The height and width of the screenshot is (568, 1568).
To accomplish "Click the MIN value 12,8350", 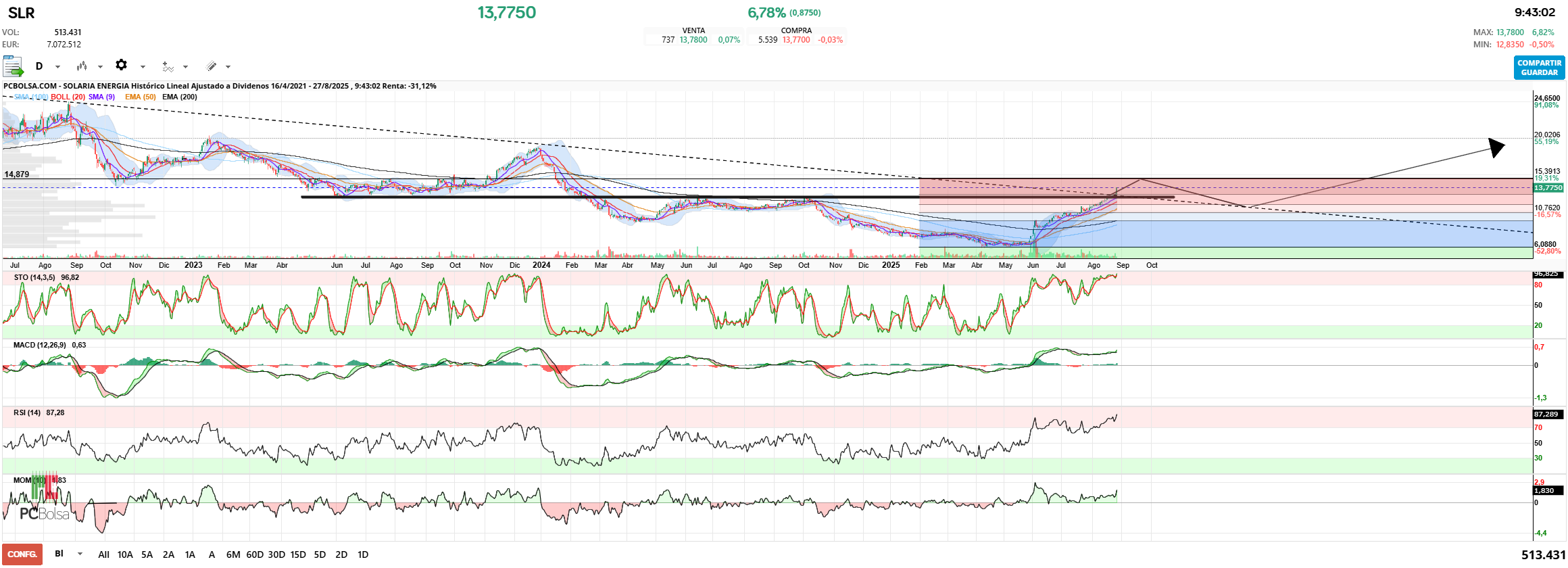I will point(1510,45).
